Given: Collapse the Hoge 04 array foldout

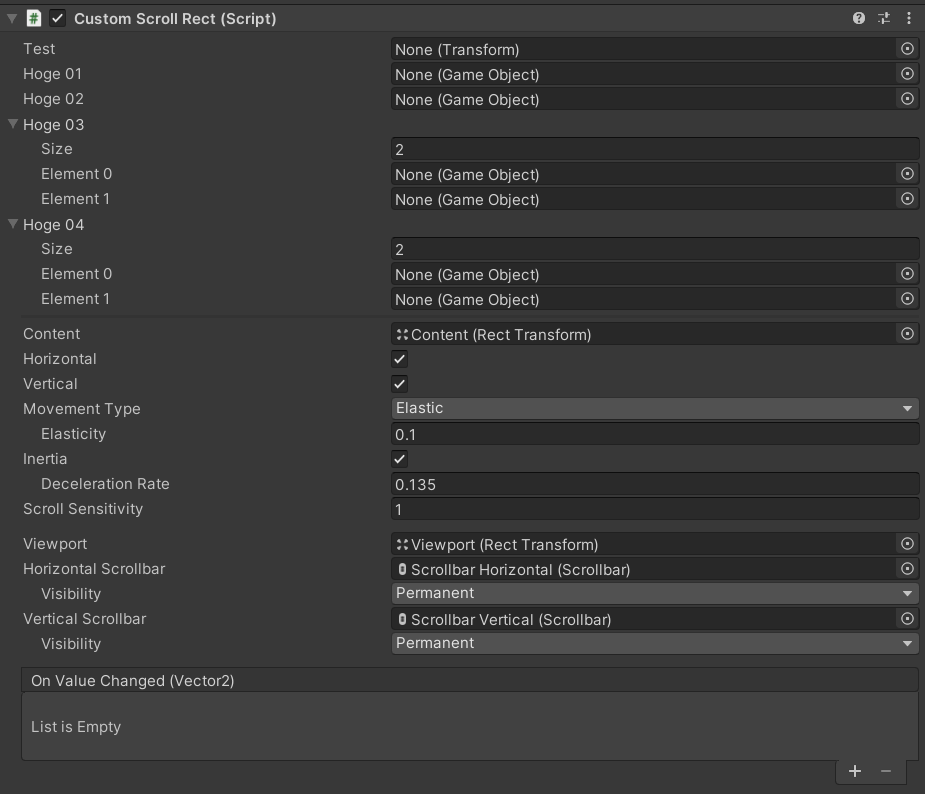Looking at the screenshot, I should (x=13, y=224).
